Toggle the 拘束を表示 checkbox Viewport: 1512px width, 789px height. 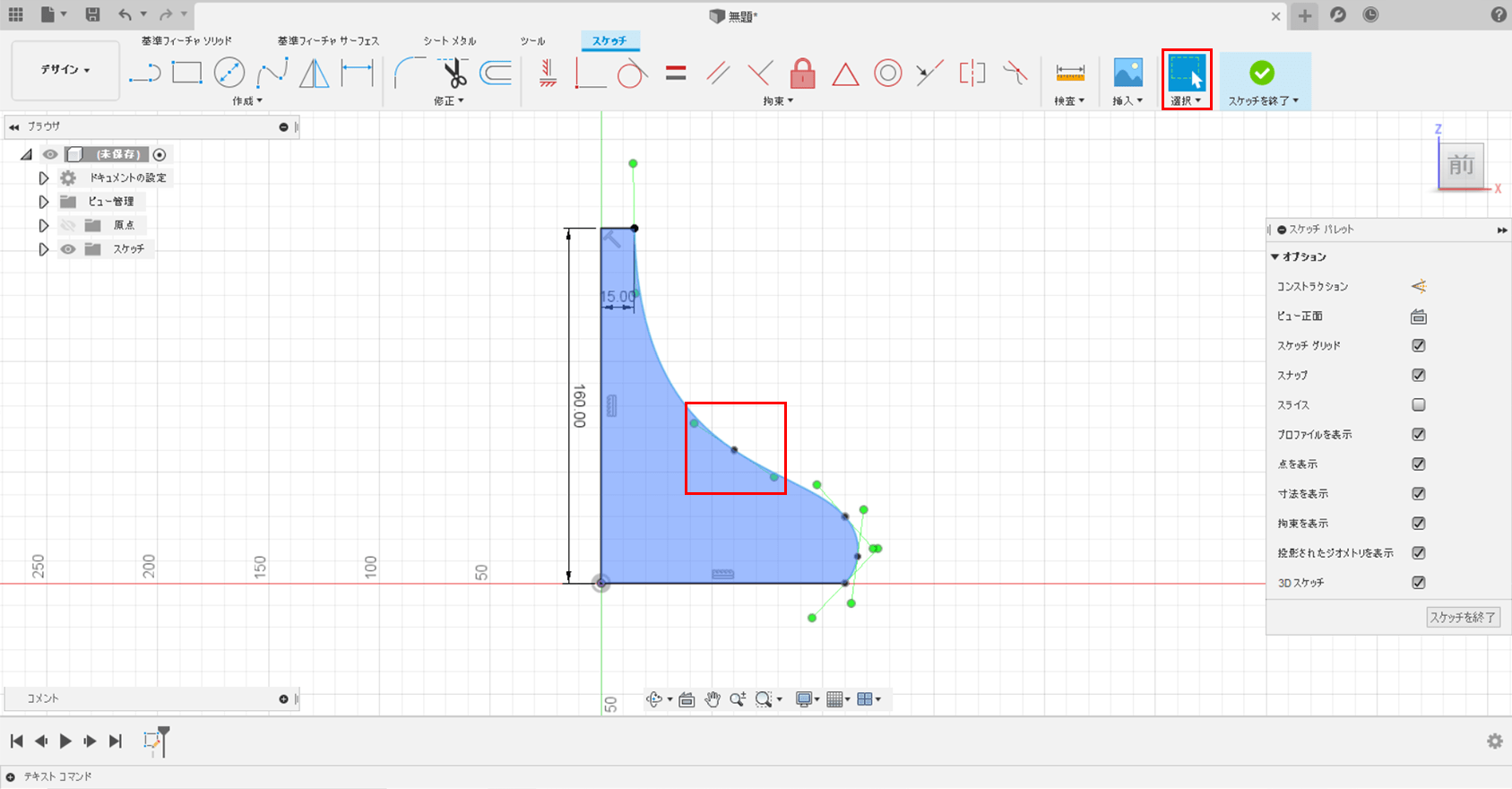click(1419, 523)
